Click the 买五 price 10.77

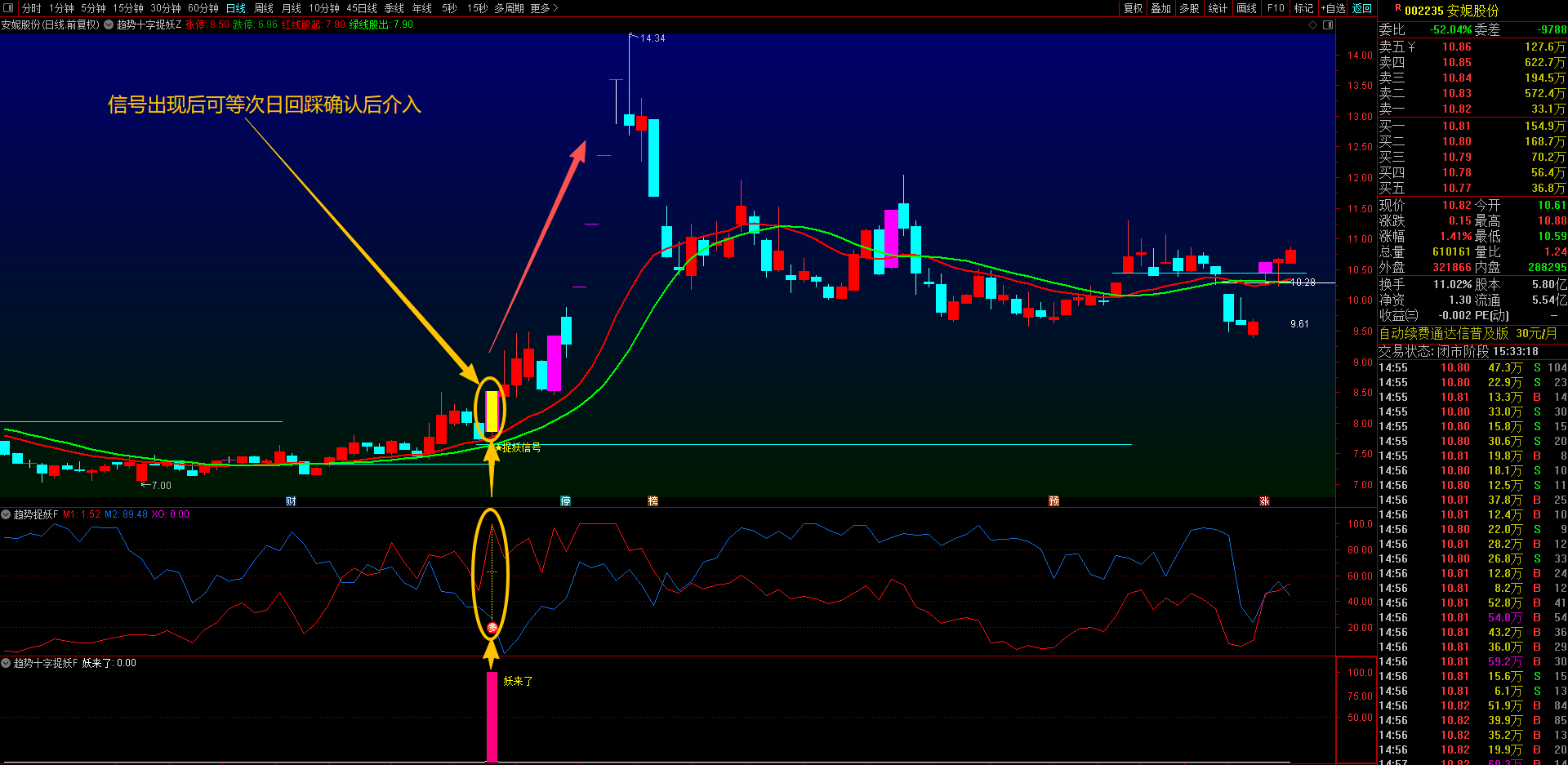pyautogui.click(x=1456, y=188)
